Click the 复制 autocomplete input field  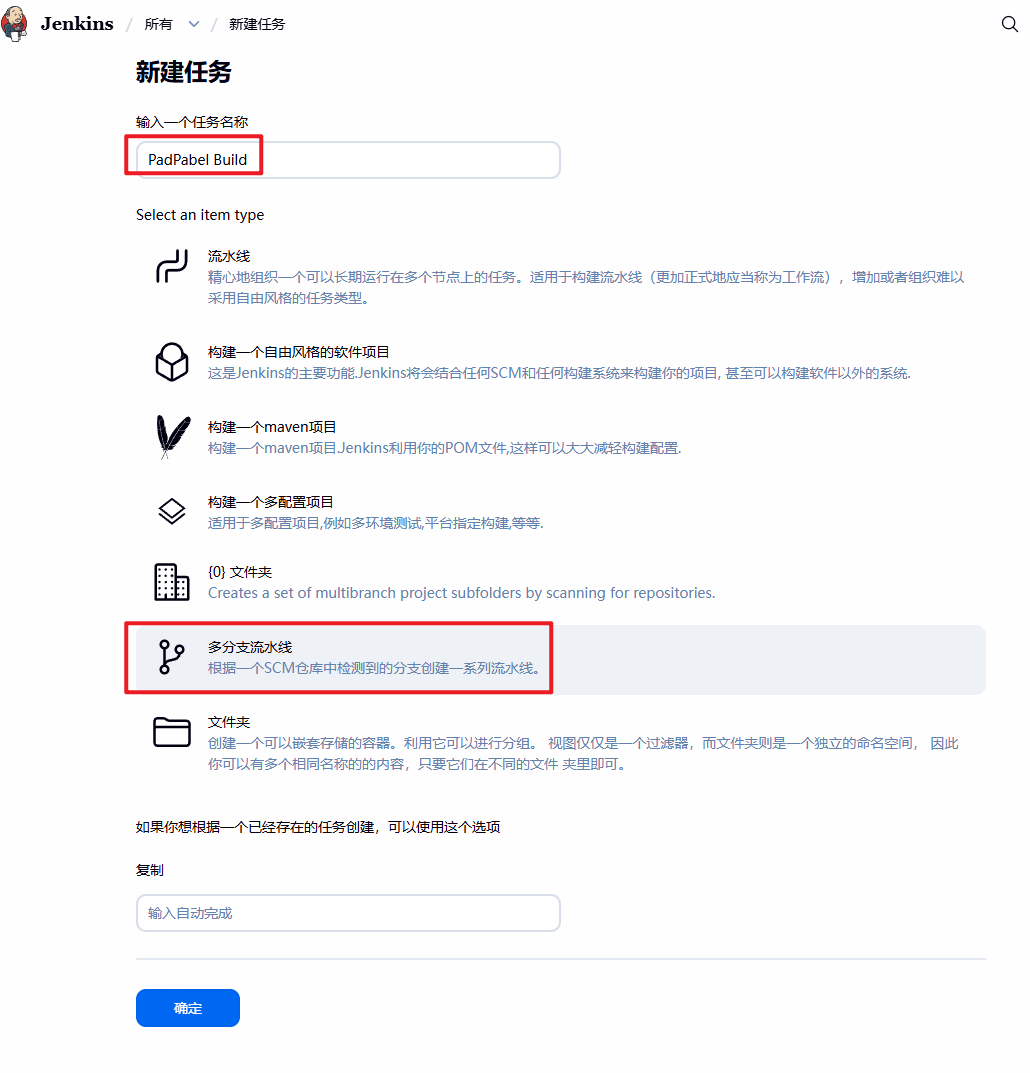[348, 913]
